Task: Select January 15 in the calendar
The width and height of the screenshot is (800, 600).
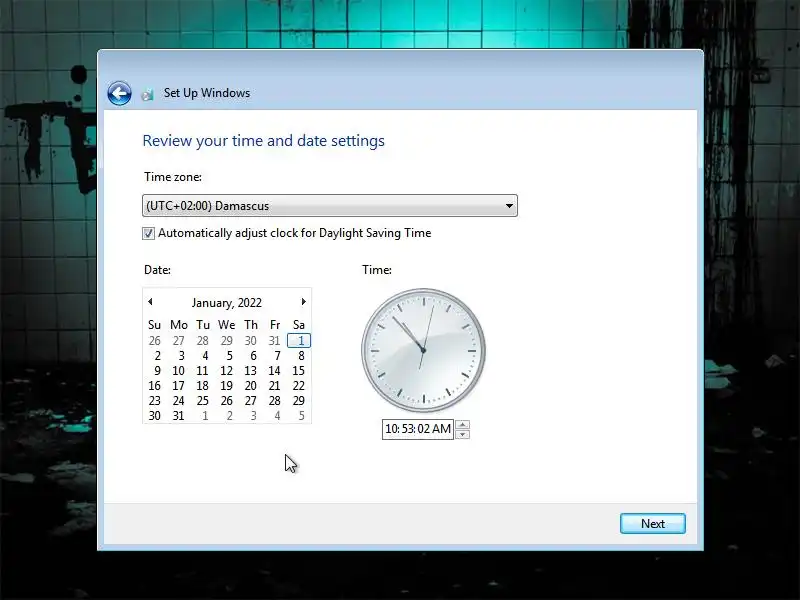Action: [x=298, y=371]
